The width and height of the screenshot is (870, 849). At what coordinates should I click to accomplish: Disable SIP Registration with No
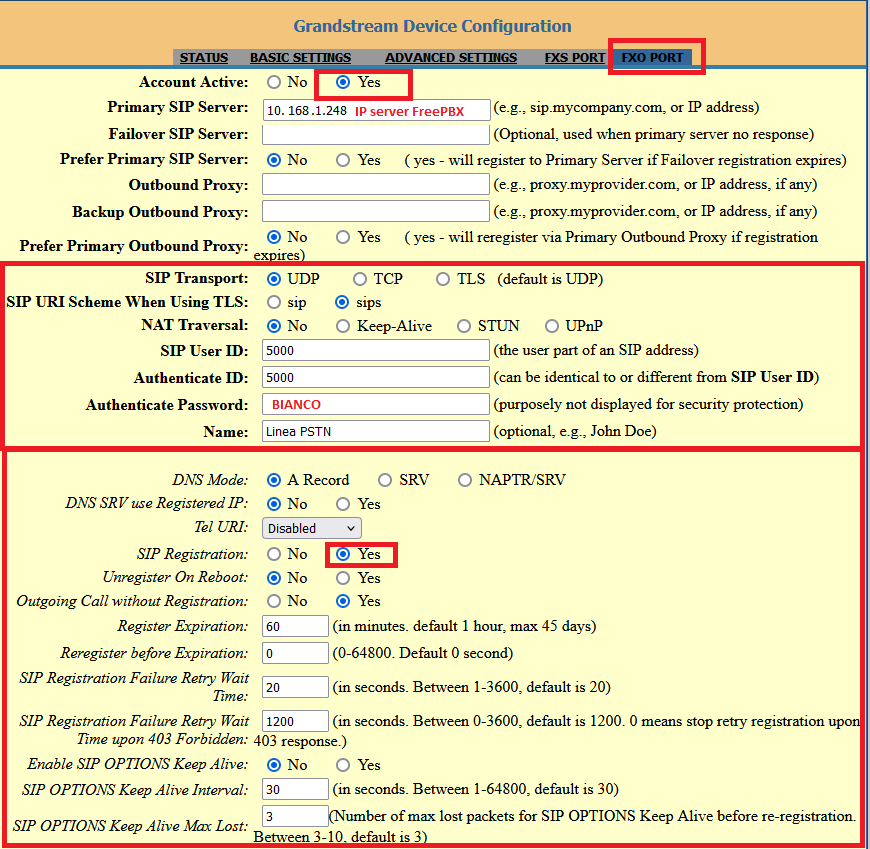[274, 554]
